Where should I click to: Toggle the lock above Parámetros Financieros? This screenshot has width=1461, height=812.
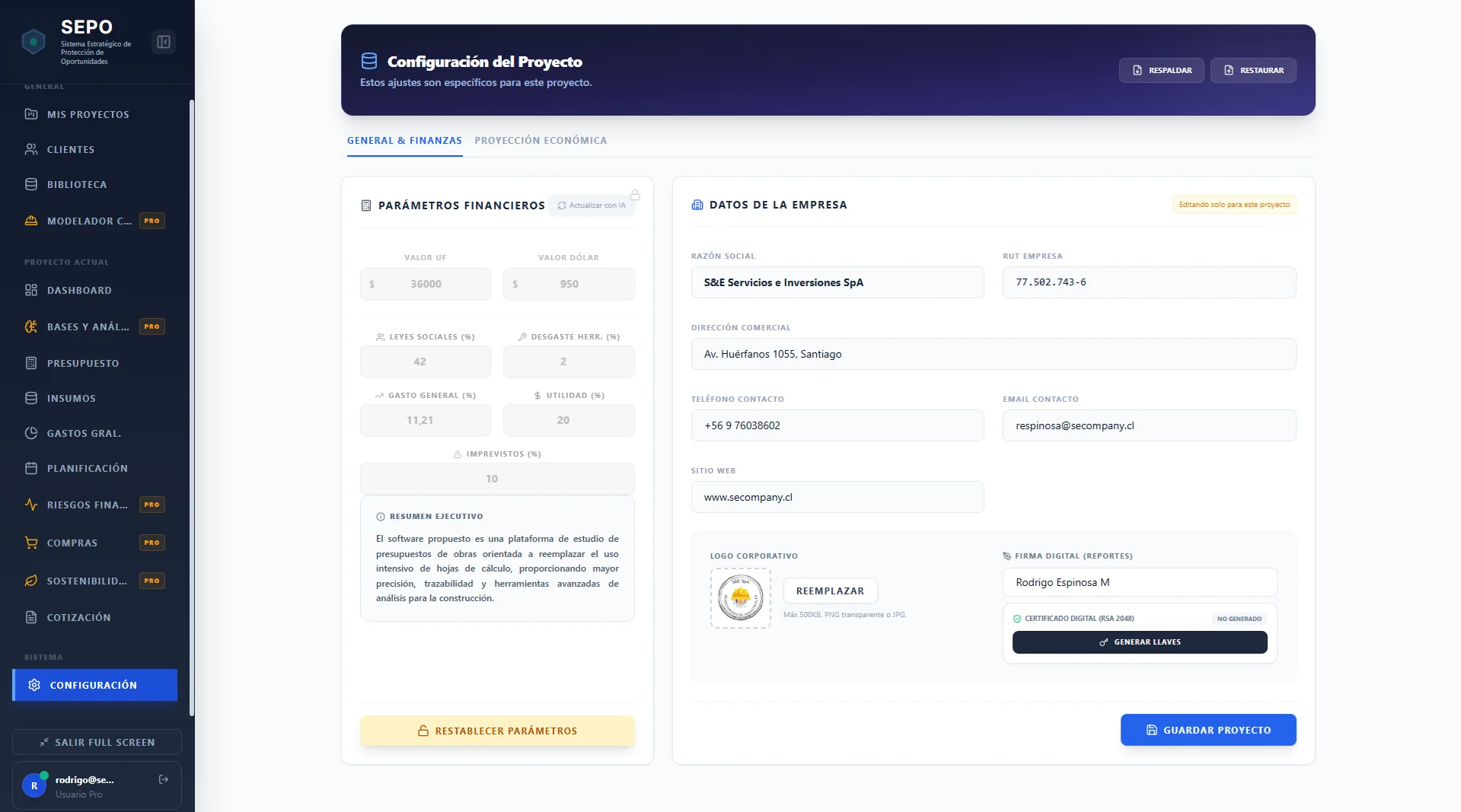click(634, 195)
